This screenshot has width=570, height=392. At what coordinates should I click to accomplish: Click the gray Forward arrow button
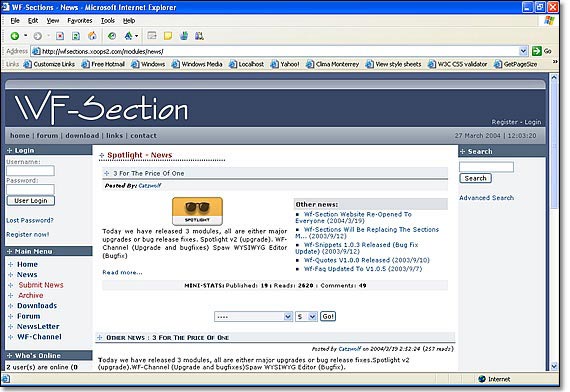37,36
